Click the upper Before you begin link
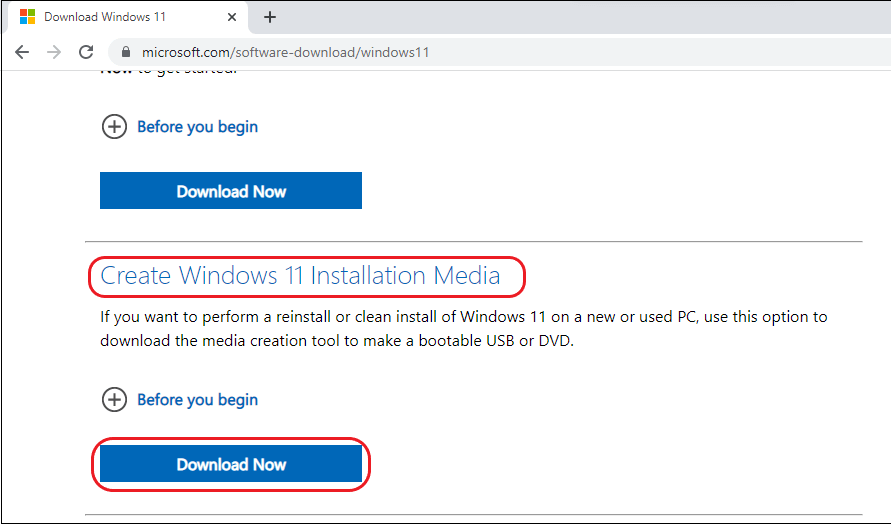Image resolution: width=891 pixels, height=525 pixels. coord(198,127)
